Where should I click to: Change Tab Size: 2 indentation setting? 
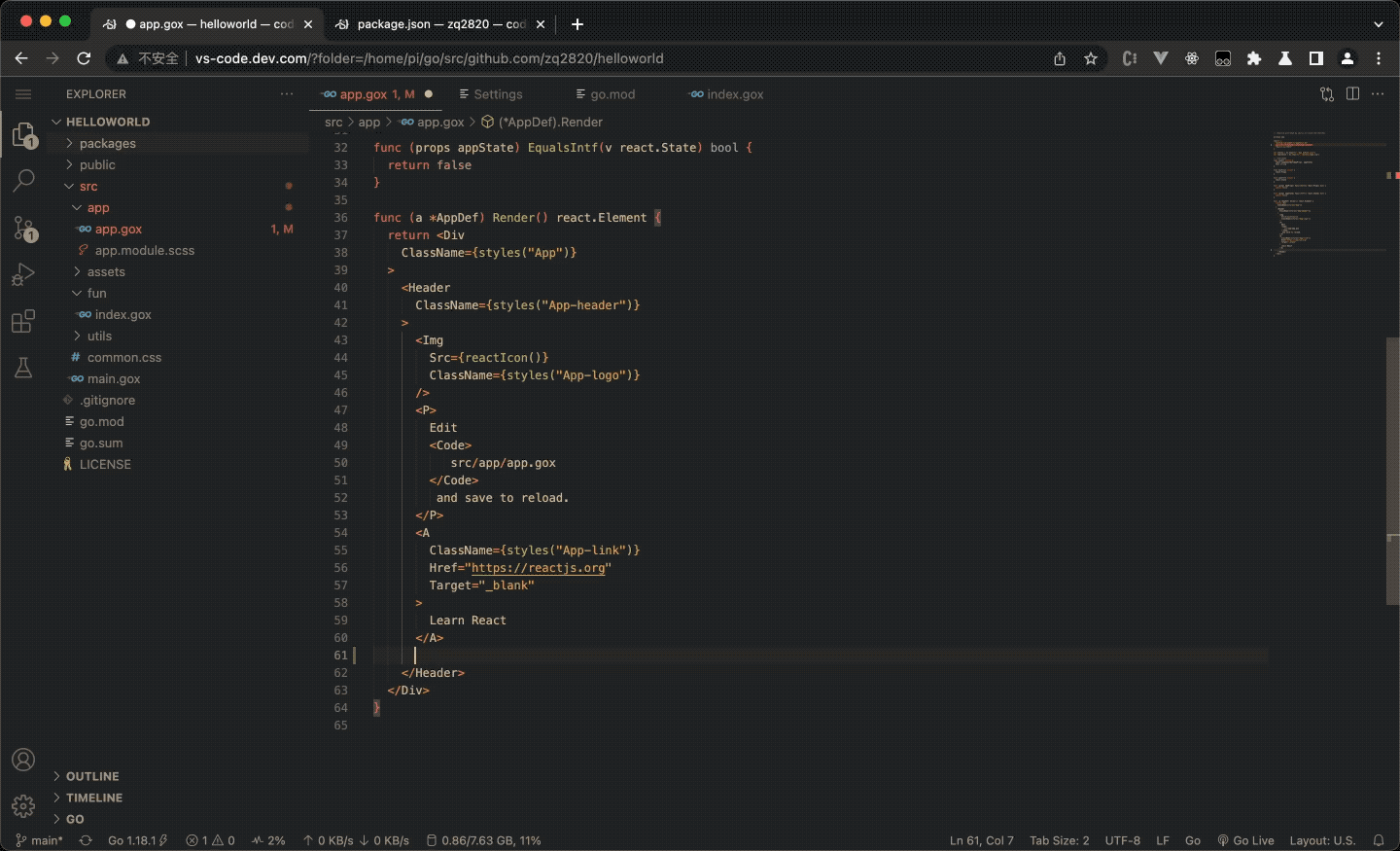point(1060,840)
